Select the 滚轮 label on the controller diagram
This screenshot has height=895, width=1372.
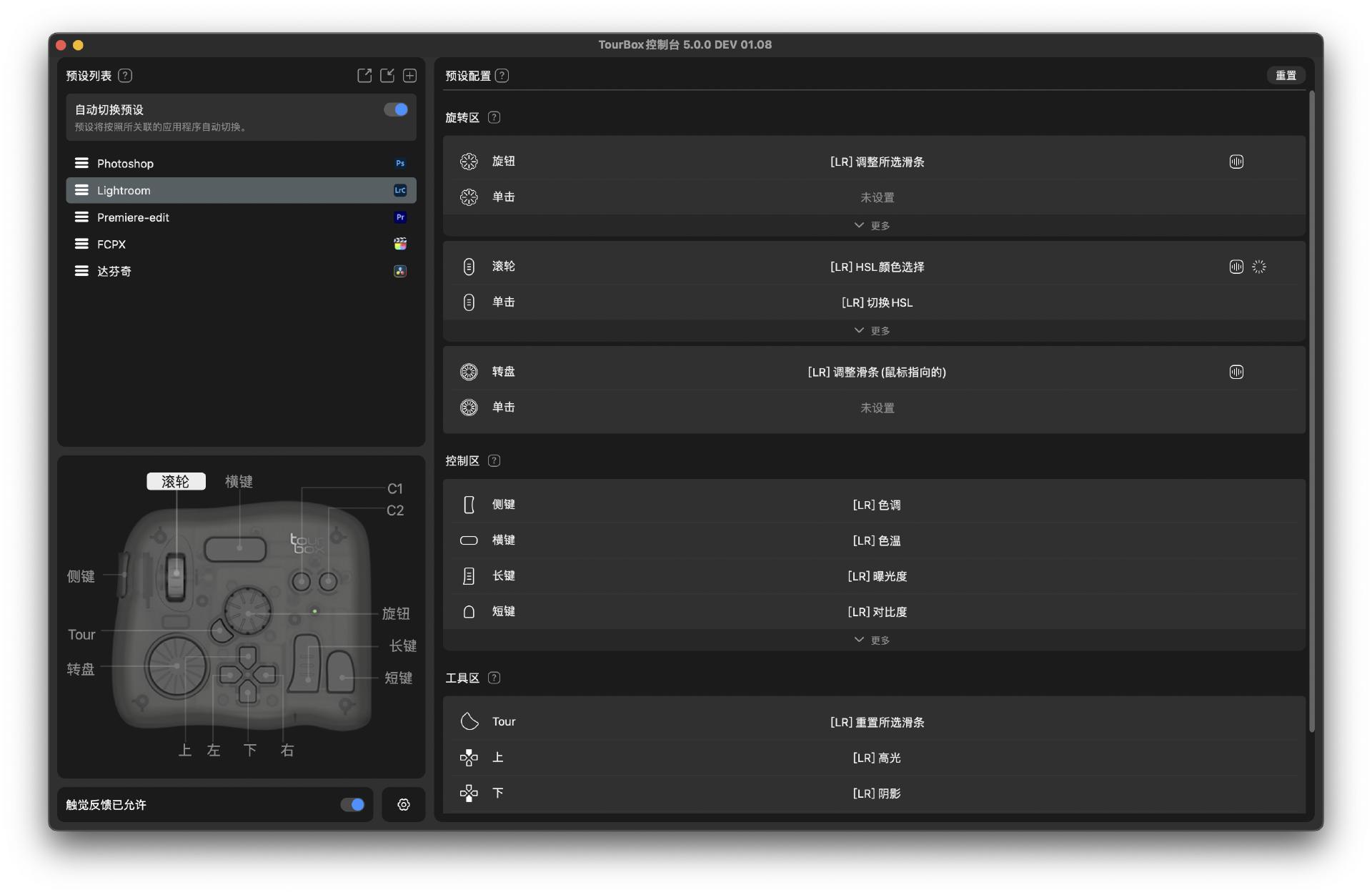176,481
